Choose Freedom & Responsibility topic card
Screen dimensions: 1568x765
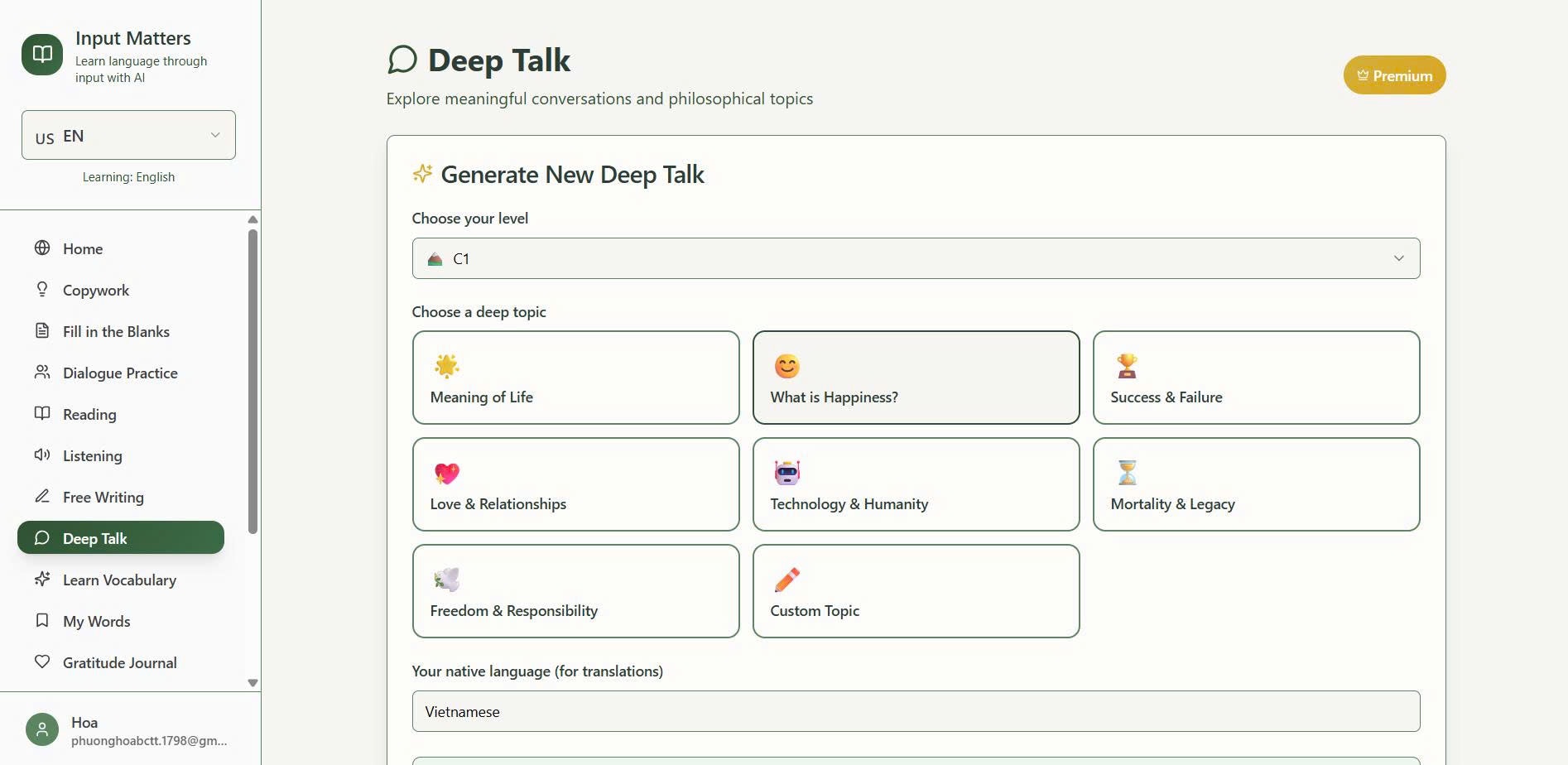[x=575, y=591]
